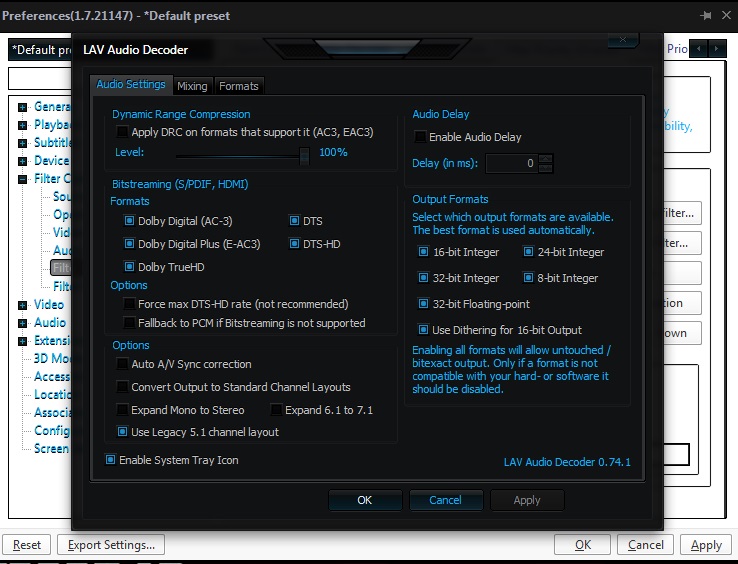Screen dimensions: 738x564
Task: Uncheck Dolby Digital Plus (E-AC3) bitstreaming
Action: click(129, 244)
